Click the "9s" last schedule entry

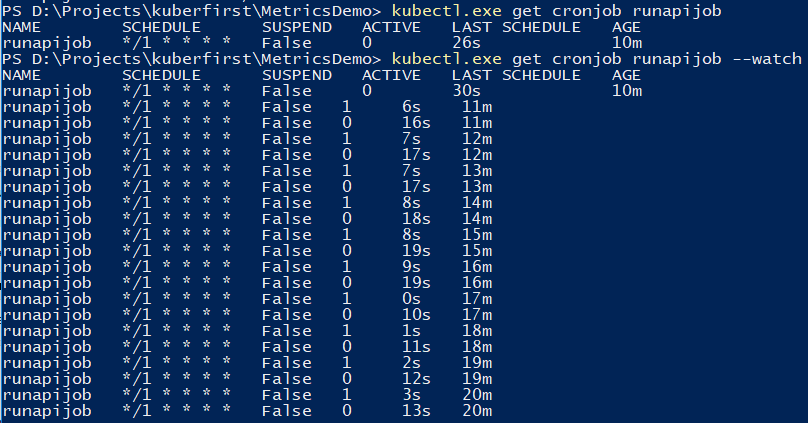[x=411, y=267]
